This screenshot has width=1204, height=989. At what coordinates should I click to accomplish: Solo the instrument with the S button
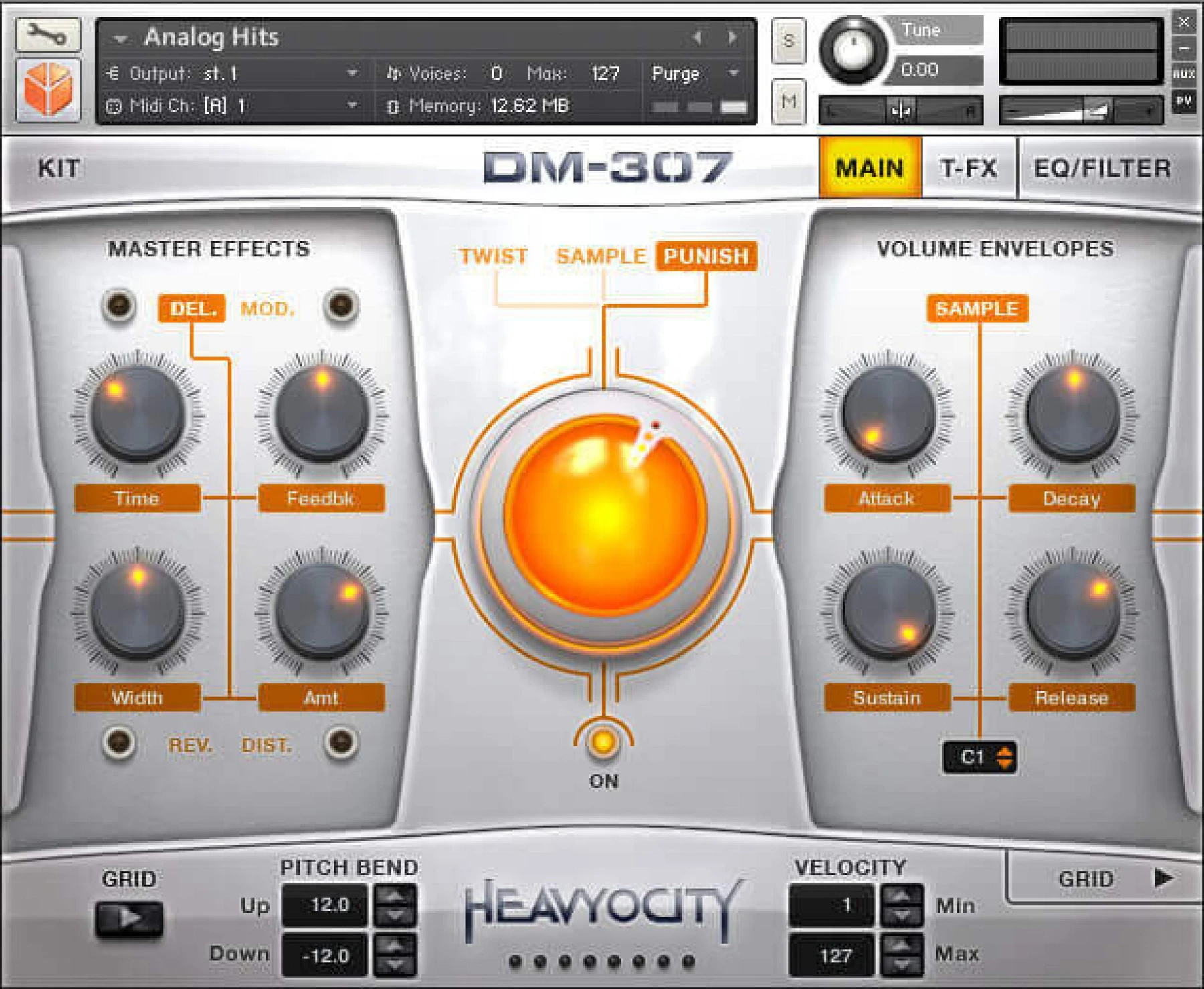coord(789,41)
